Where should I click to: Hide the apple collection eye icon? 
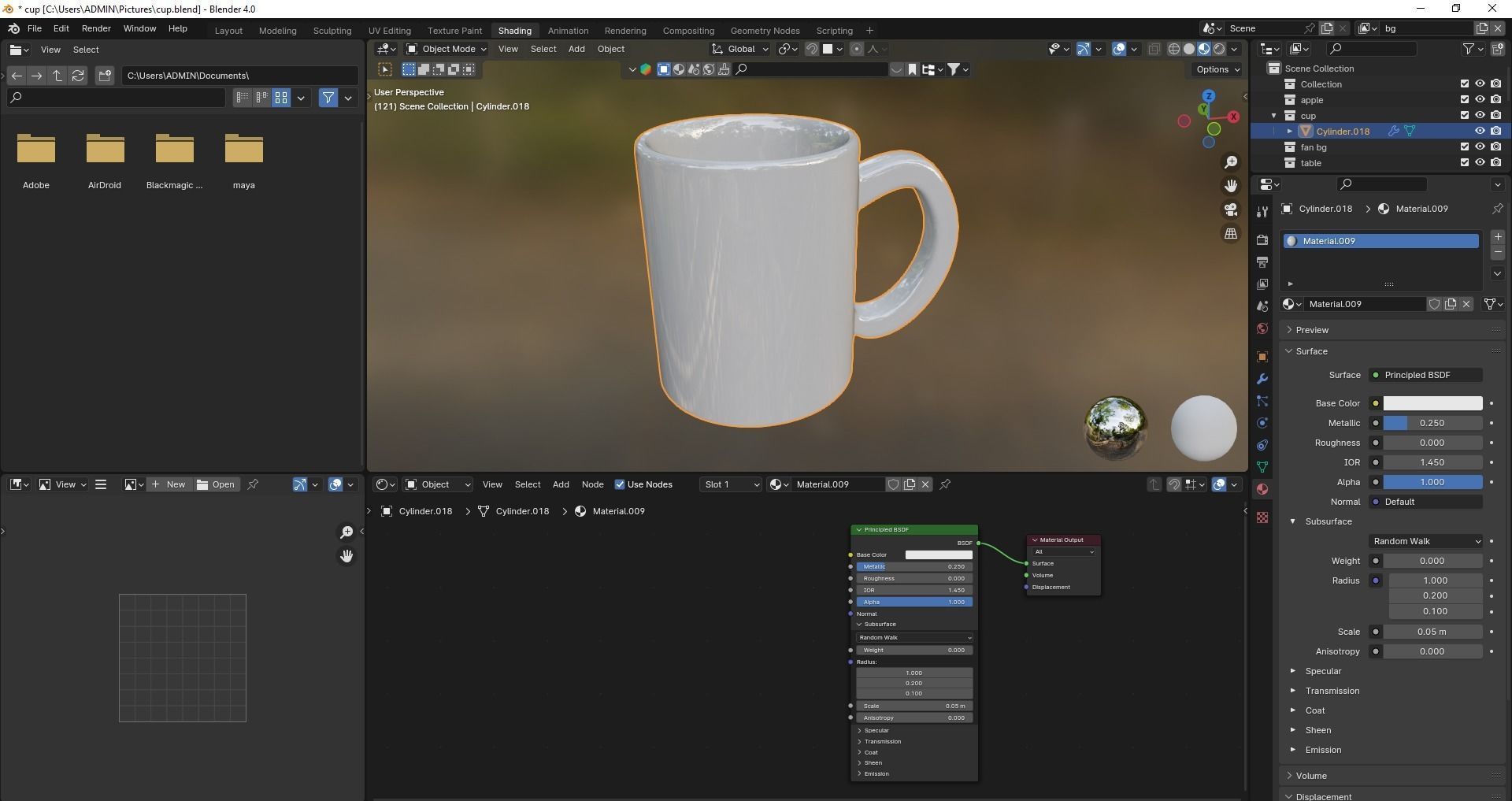1480,100
